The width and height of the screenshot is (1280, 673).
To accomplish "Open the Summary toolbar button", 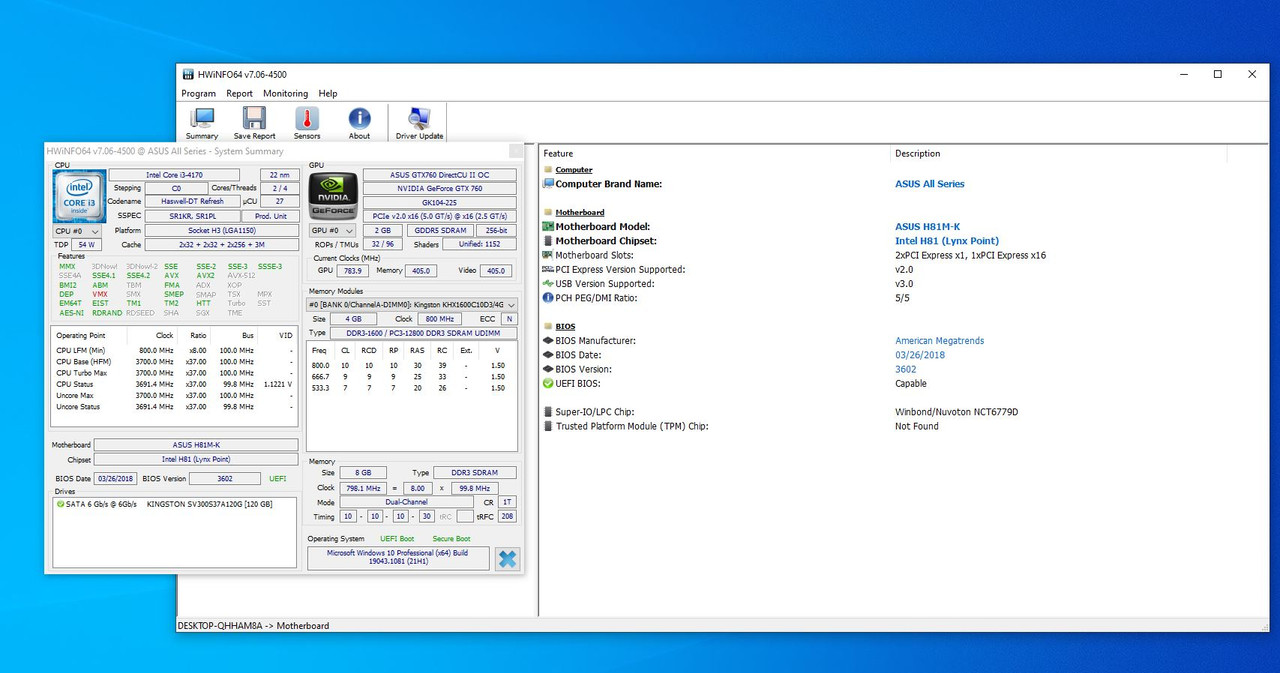I will [202, 123].
